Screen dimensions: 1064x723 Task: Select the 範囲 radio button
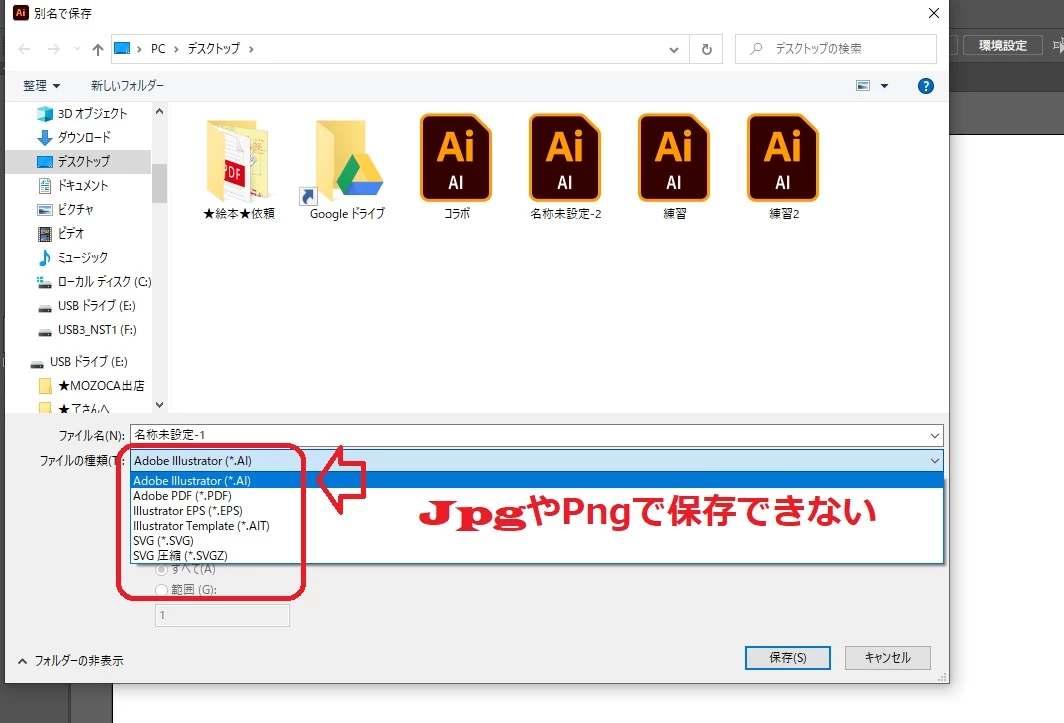pos(162,590)
